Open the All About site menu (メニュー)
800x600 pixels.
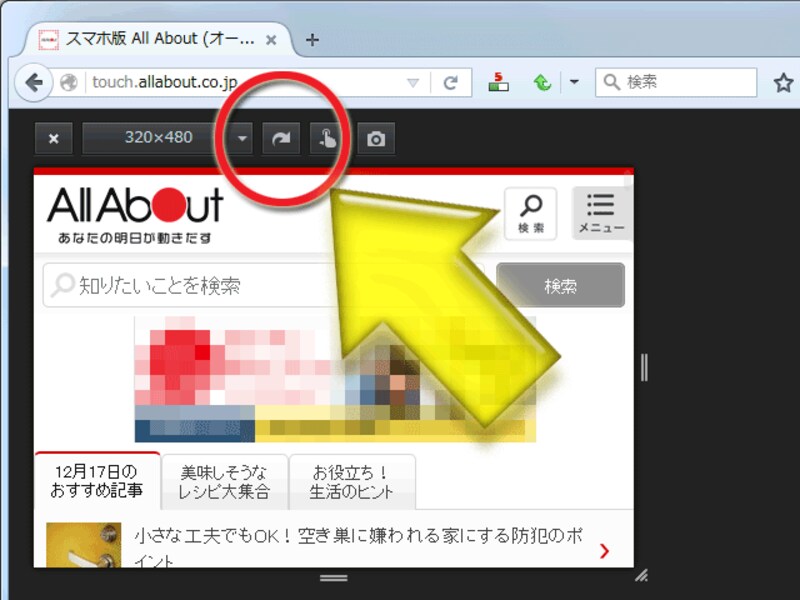tap(599, 211)
